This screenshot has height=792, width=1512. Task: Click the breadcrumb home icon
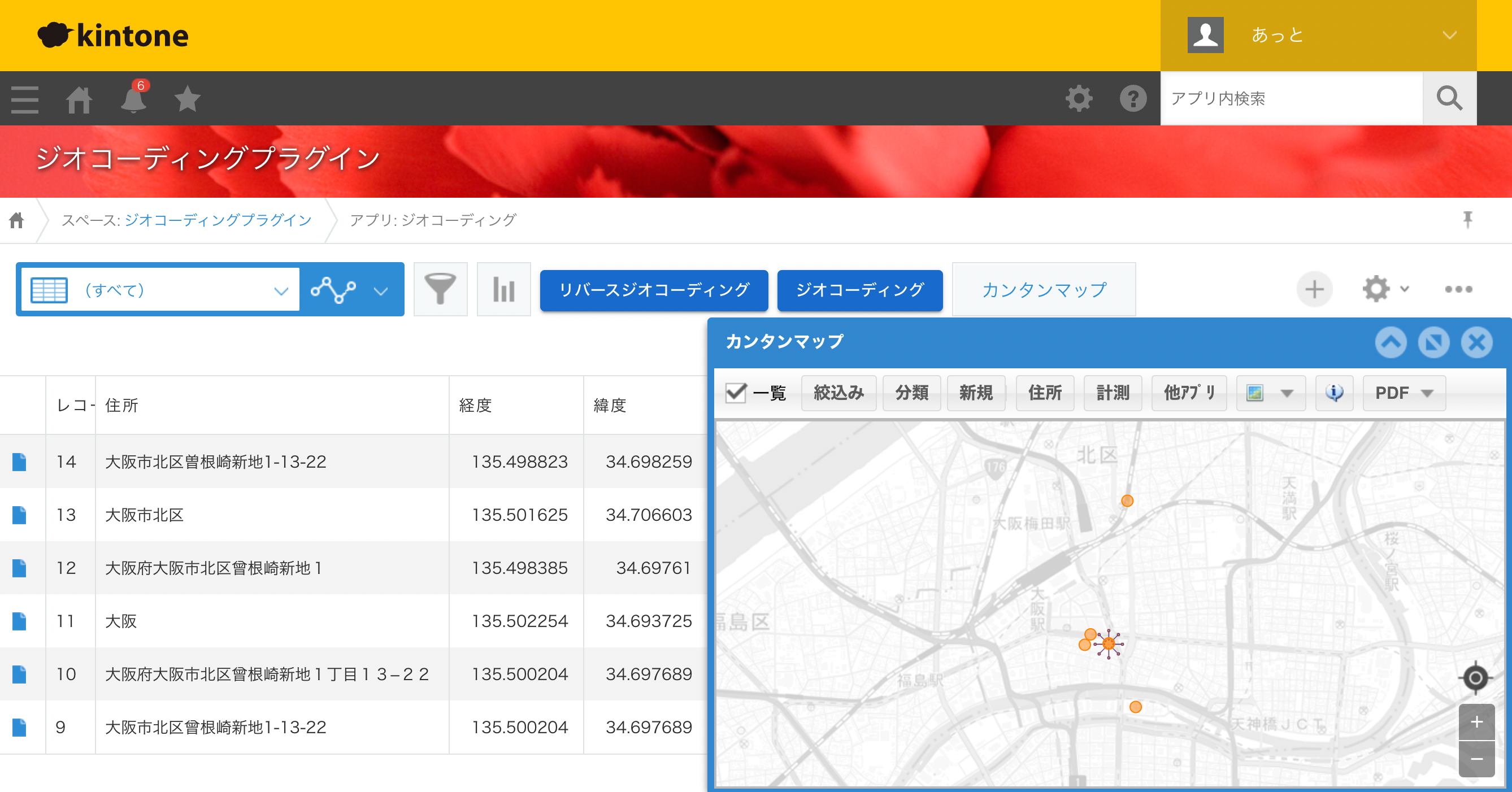tap(16, 220)
